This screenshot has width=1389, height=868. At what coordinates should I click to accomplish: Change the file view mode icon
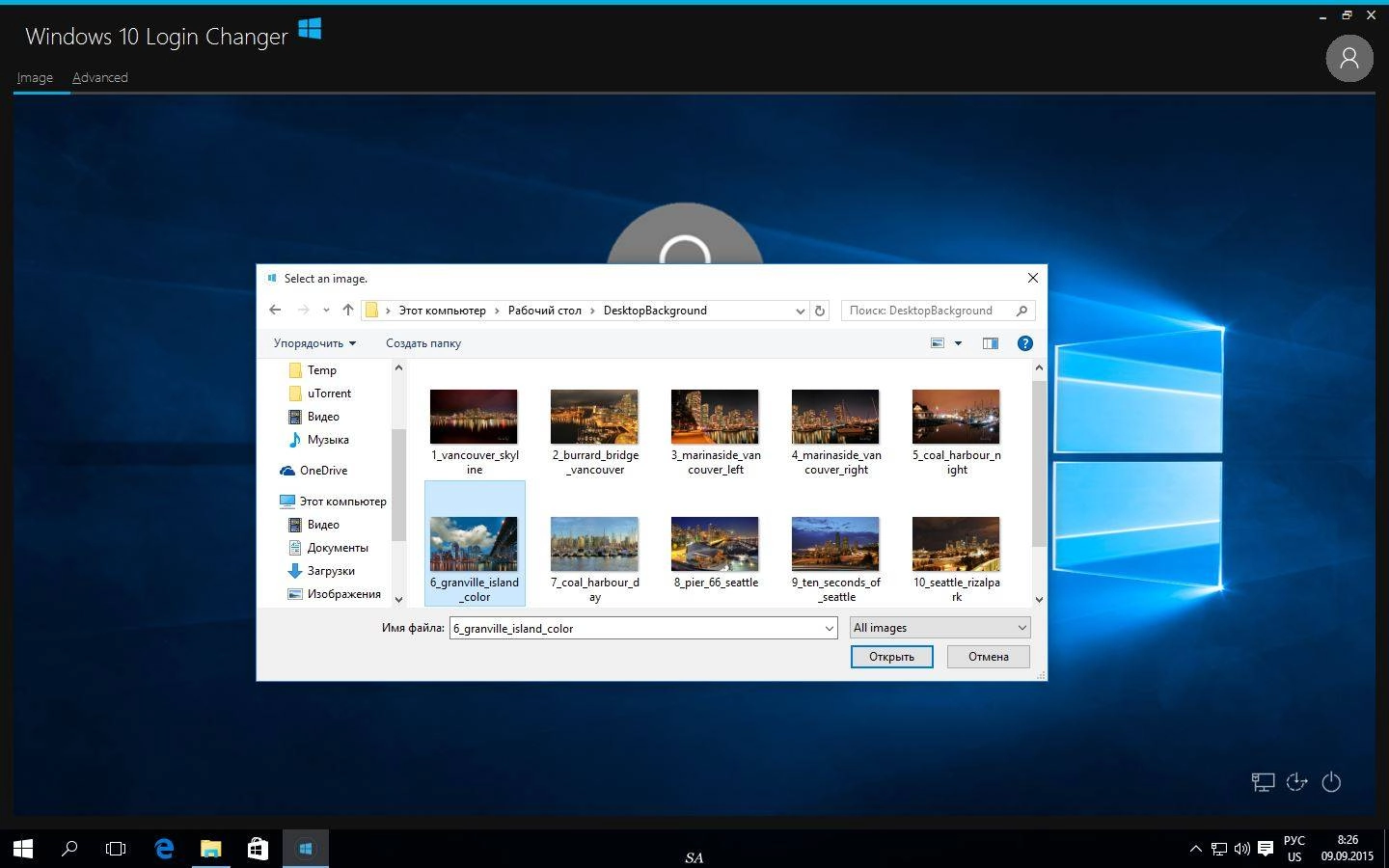click(x=937, y=343)
